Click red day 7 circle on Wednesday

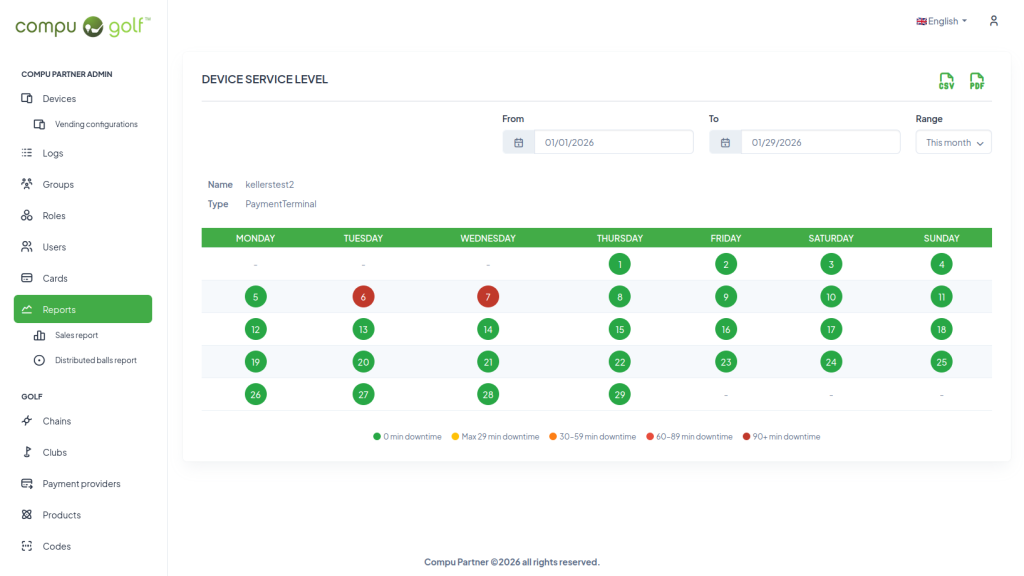[x=488, y=297]
